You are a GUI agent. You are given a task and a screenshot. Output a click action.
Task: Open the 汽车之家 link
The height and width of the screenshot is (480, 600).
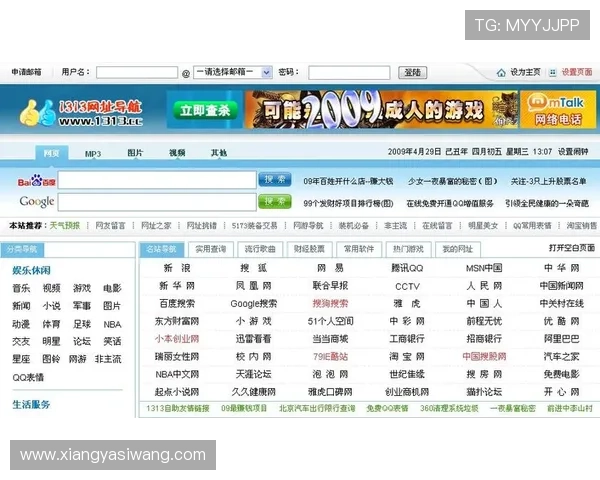[x=561, y=357]
